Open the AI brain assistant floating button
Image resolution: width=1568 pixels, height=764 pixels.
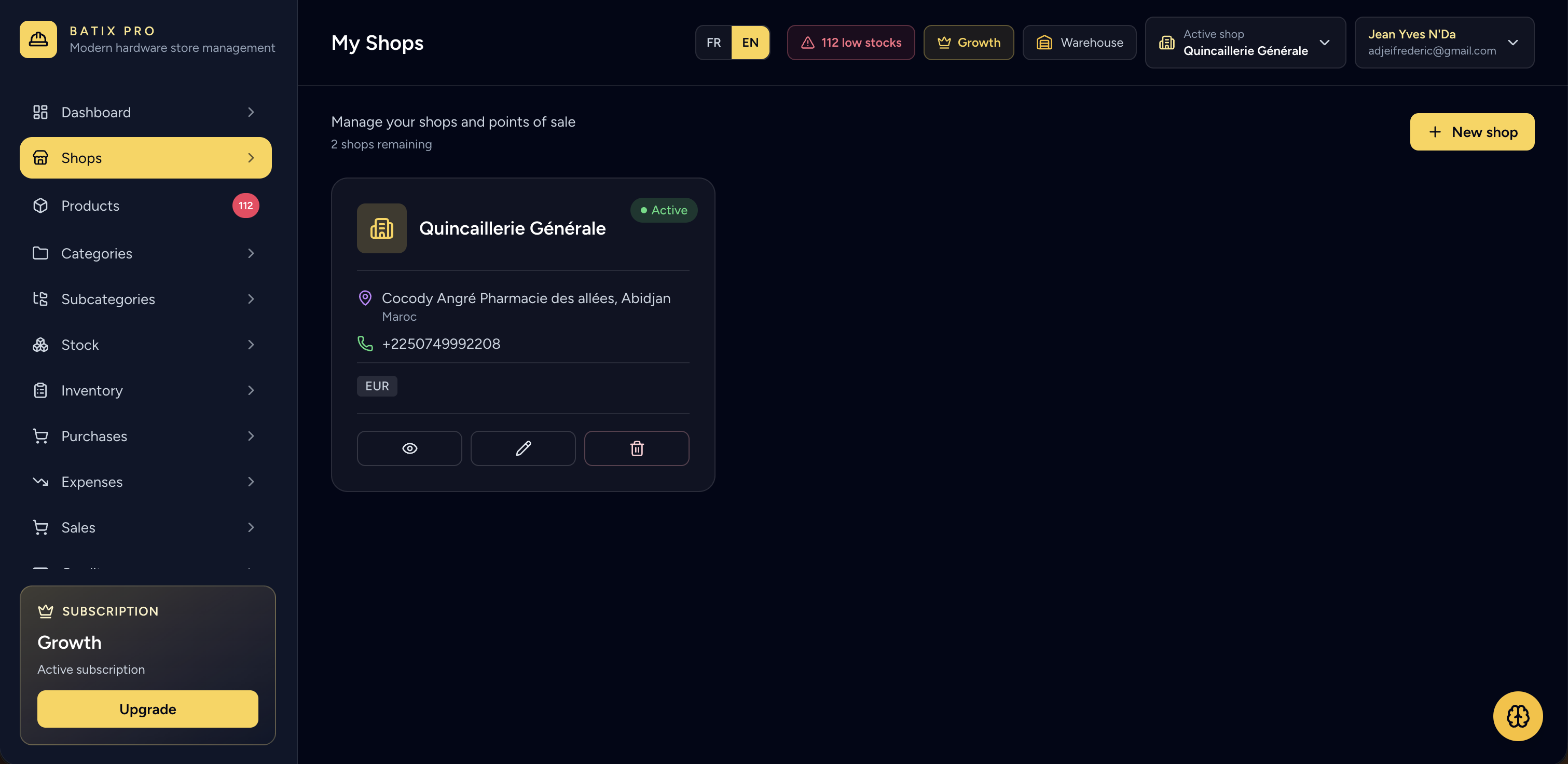(1518, 716)
